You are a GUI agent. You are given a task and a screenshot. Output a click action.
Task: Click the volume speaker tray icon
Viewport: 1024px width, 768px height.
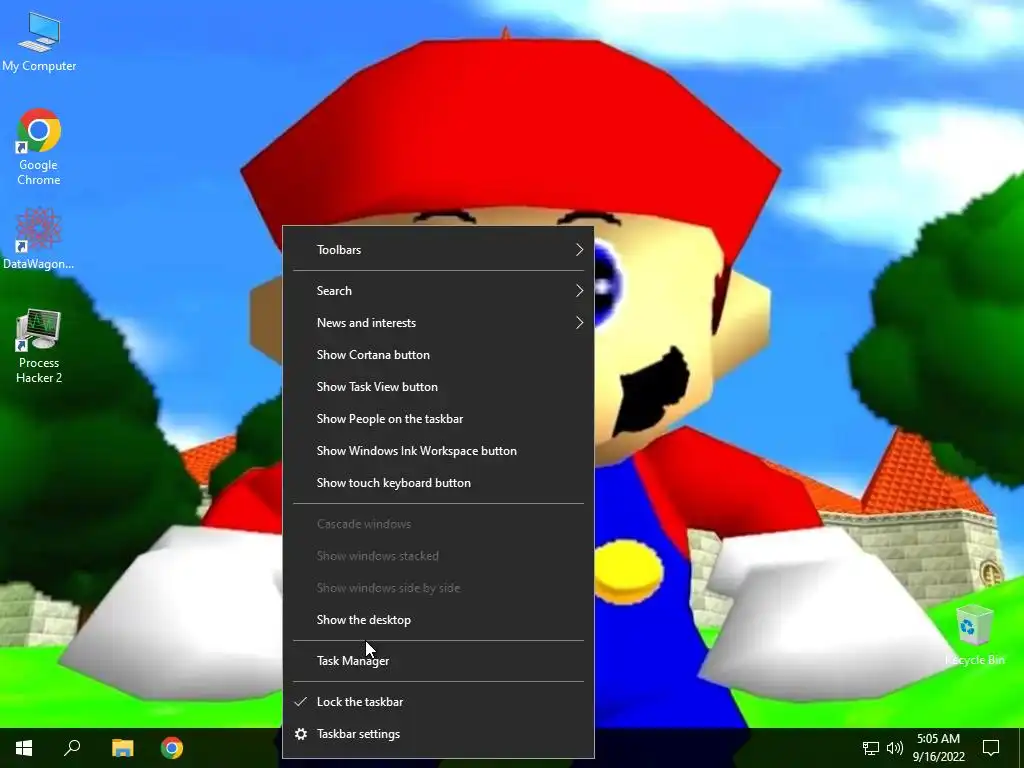(895, 748)
